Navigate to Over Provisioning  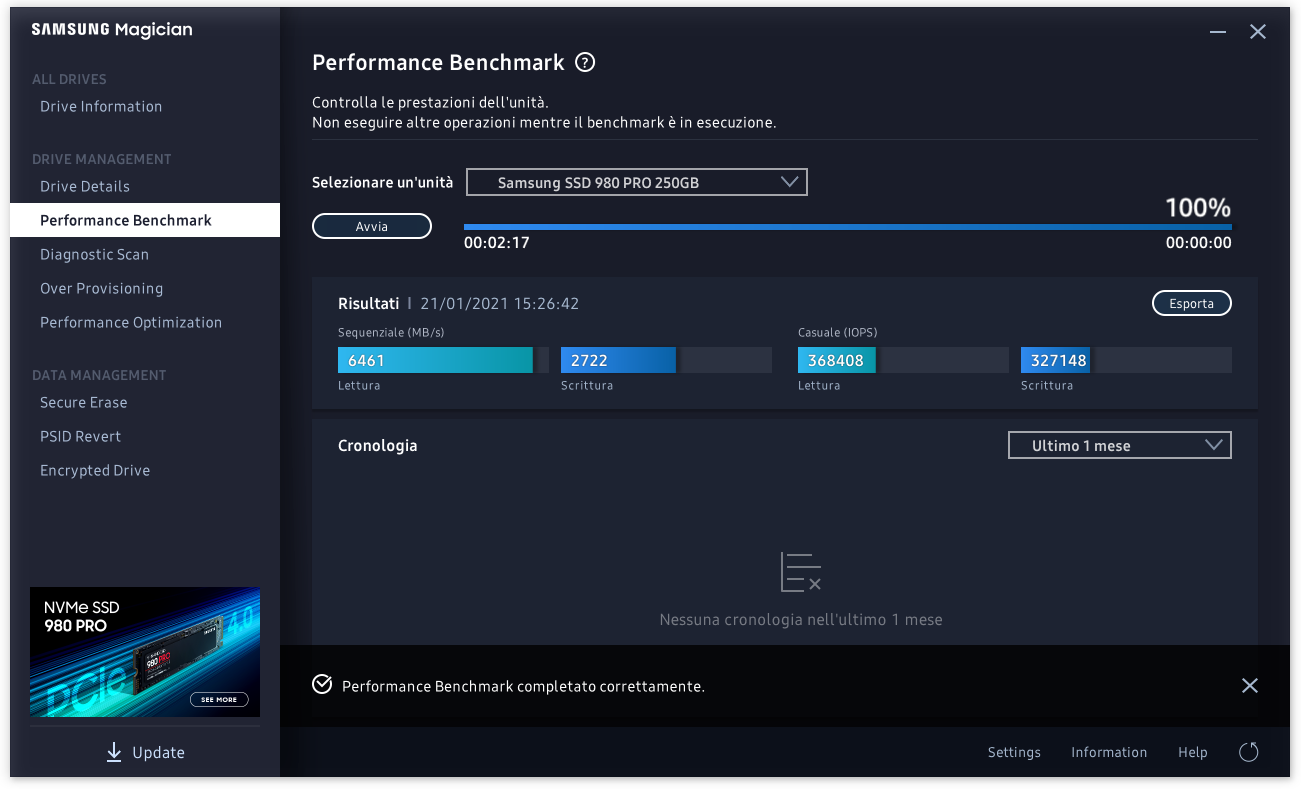[101, 288]
